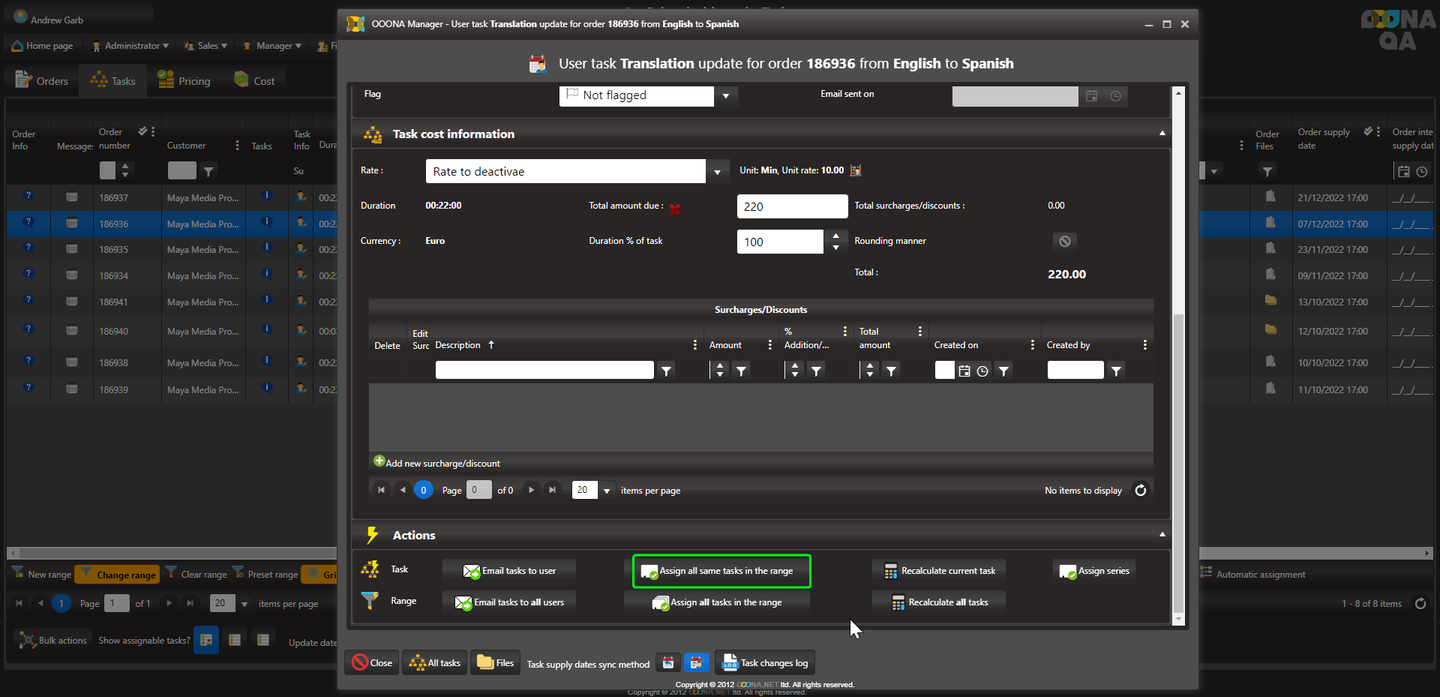Screen dimensions: 1440x697
Task: Select the first Task supply dates sync method
Action: click(x=668, y=662)
